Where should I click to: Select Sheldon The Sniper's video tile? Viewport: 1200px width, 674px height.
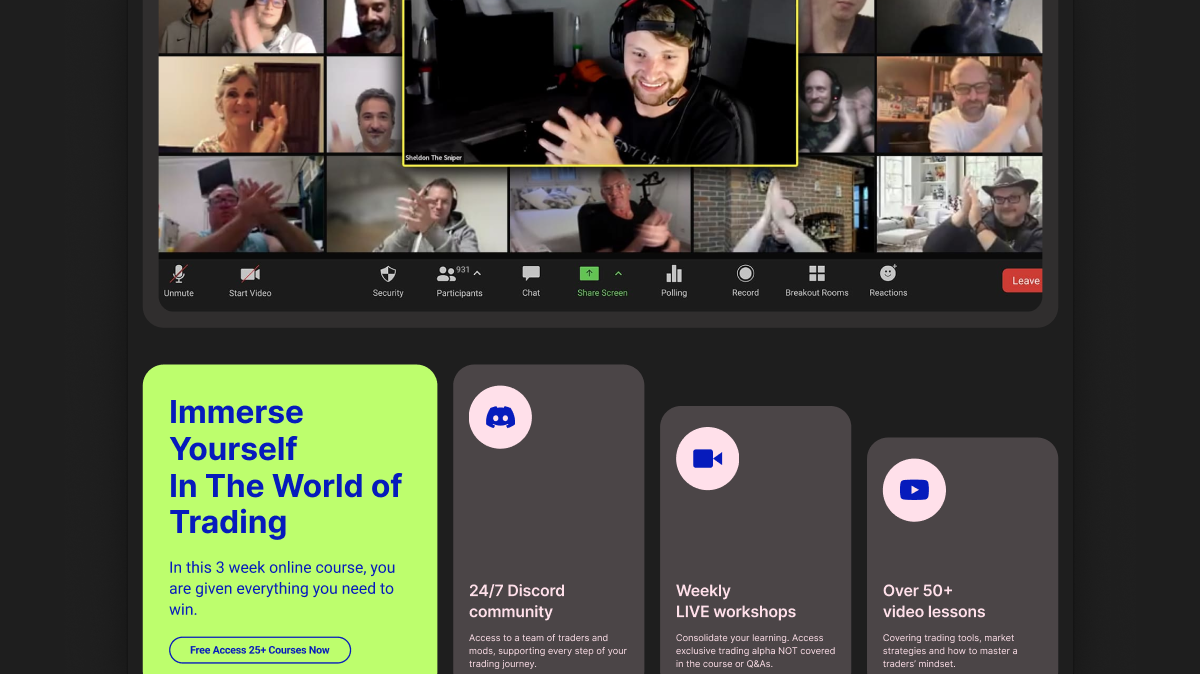click(600, 80)
